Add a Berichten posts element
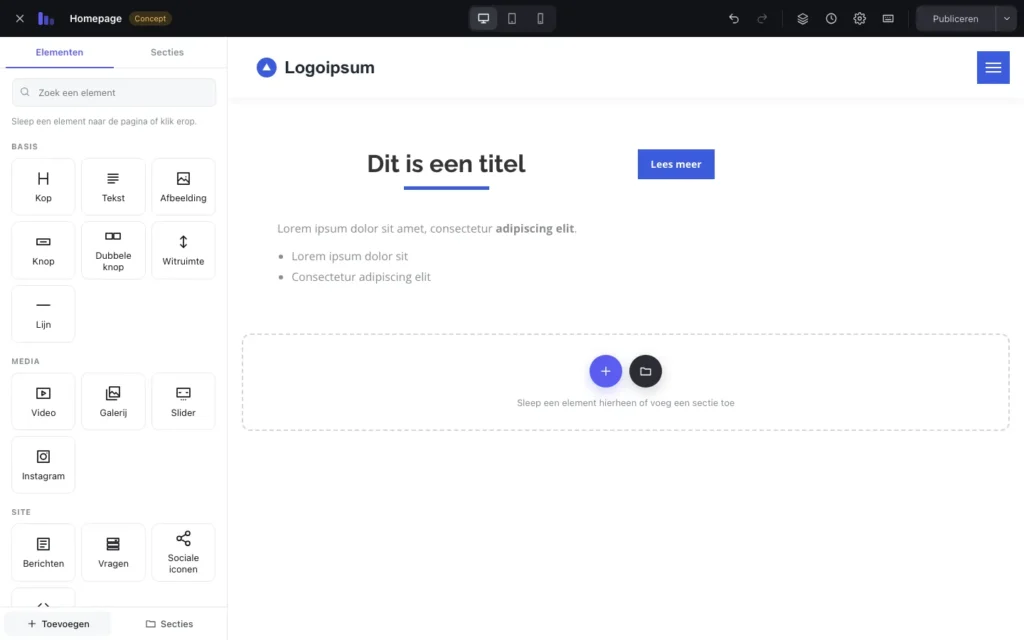This screenshot has width=1024, height=640. [43, 552]
